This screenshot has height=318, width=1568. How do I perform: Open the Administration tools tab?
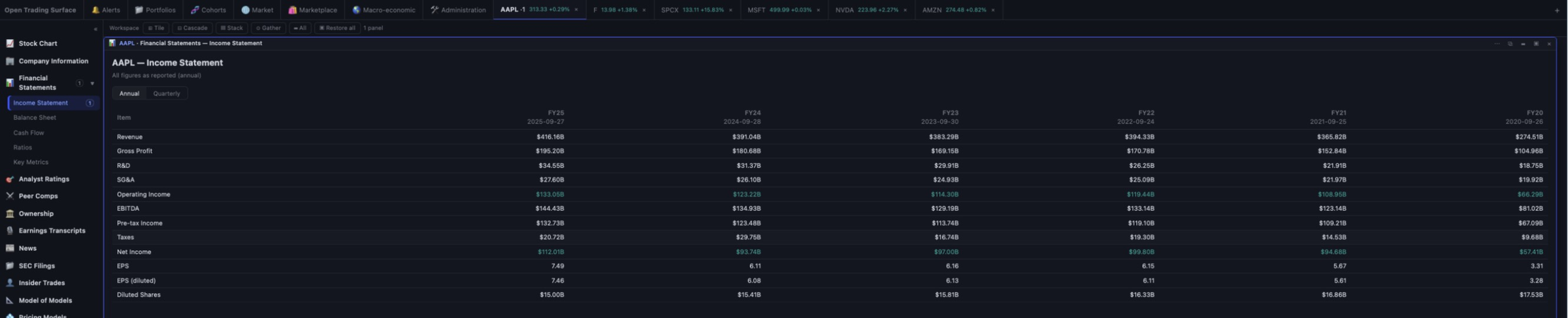458,10
